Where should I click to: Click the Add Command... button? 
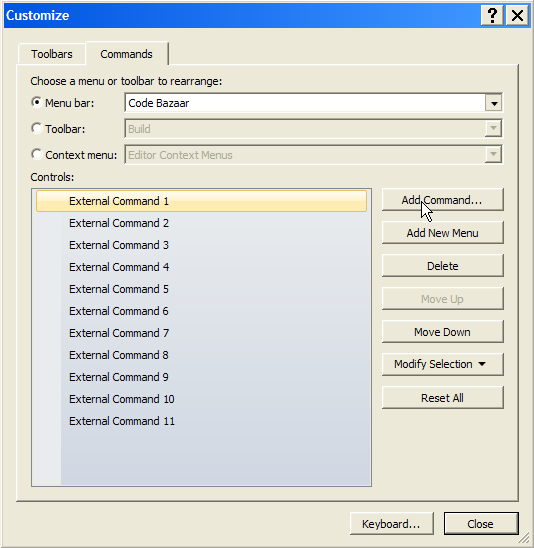click(x=442, y=200)
